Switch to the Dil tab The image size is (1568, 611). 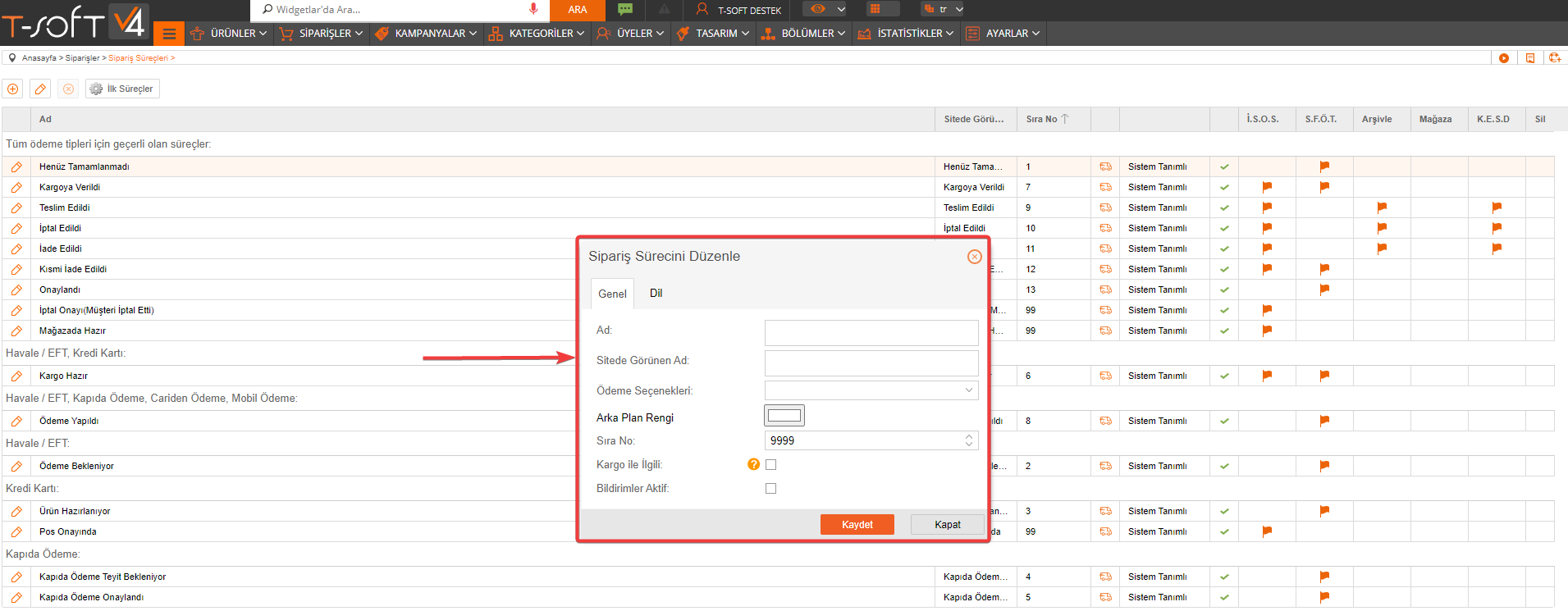pyautogui.click(x=656, y=293)
